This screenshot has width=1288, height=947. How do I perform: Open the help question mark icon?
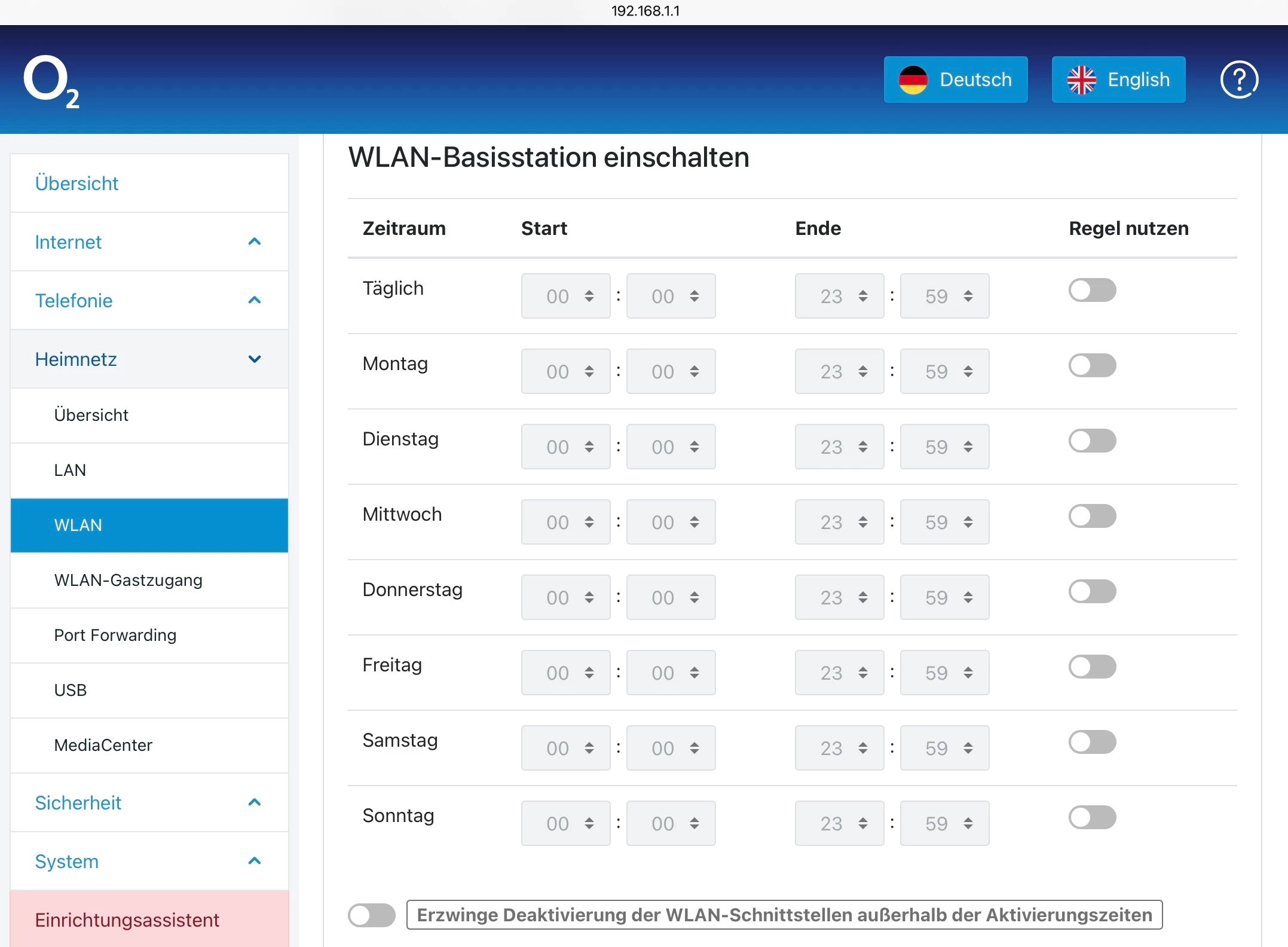pos(1238,80)
